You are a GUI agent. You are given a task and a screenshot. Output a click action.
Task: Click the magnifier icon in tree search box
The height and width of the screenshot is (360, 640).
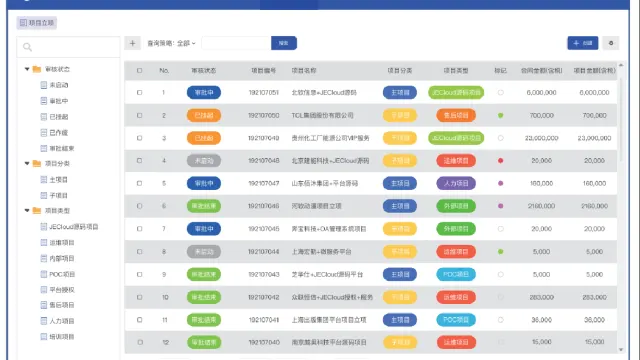(x=27, y=47)
